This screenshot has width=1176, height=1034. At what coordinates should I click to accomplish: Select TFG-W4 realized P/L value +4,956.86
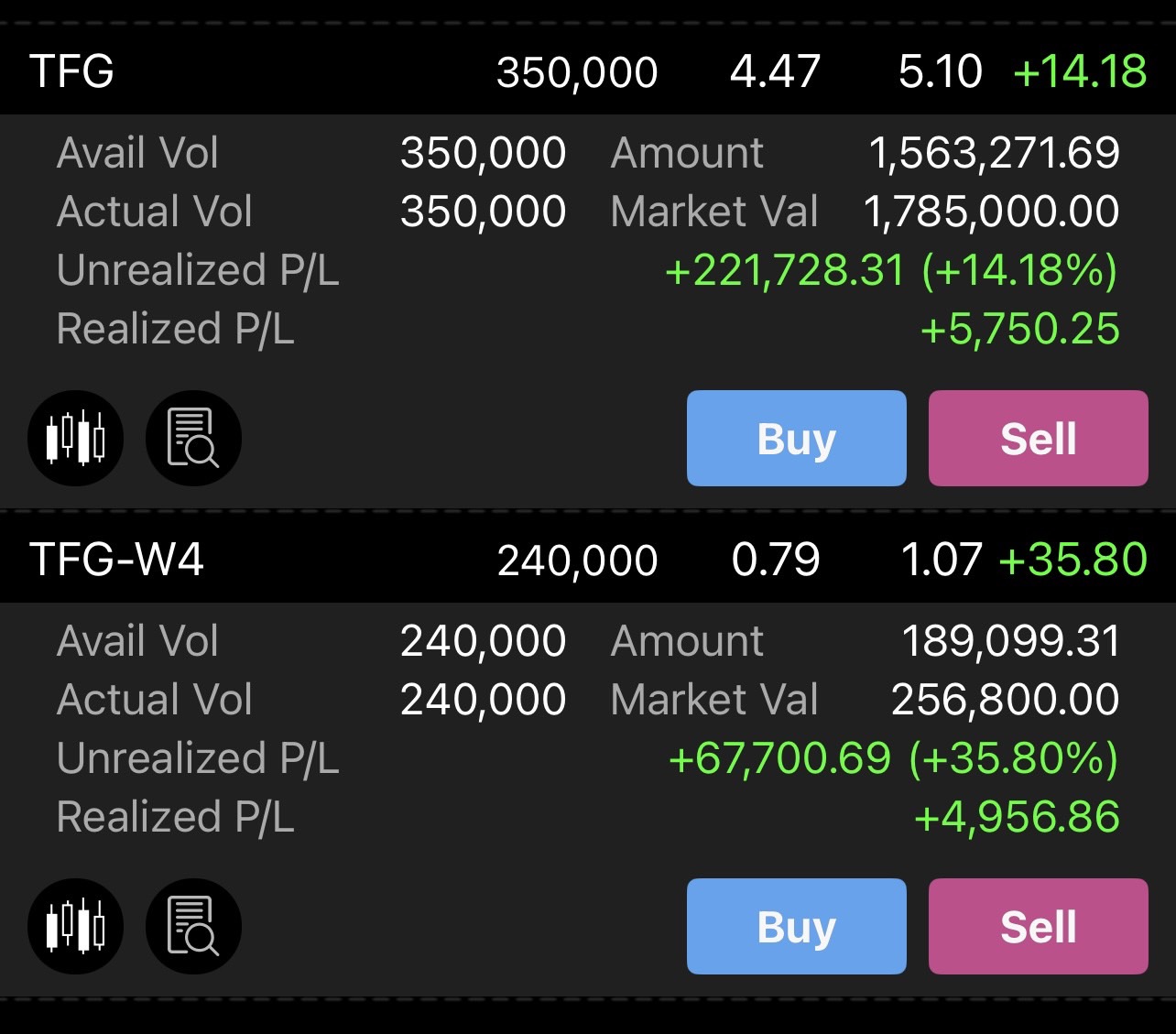point(1017,818)
